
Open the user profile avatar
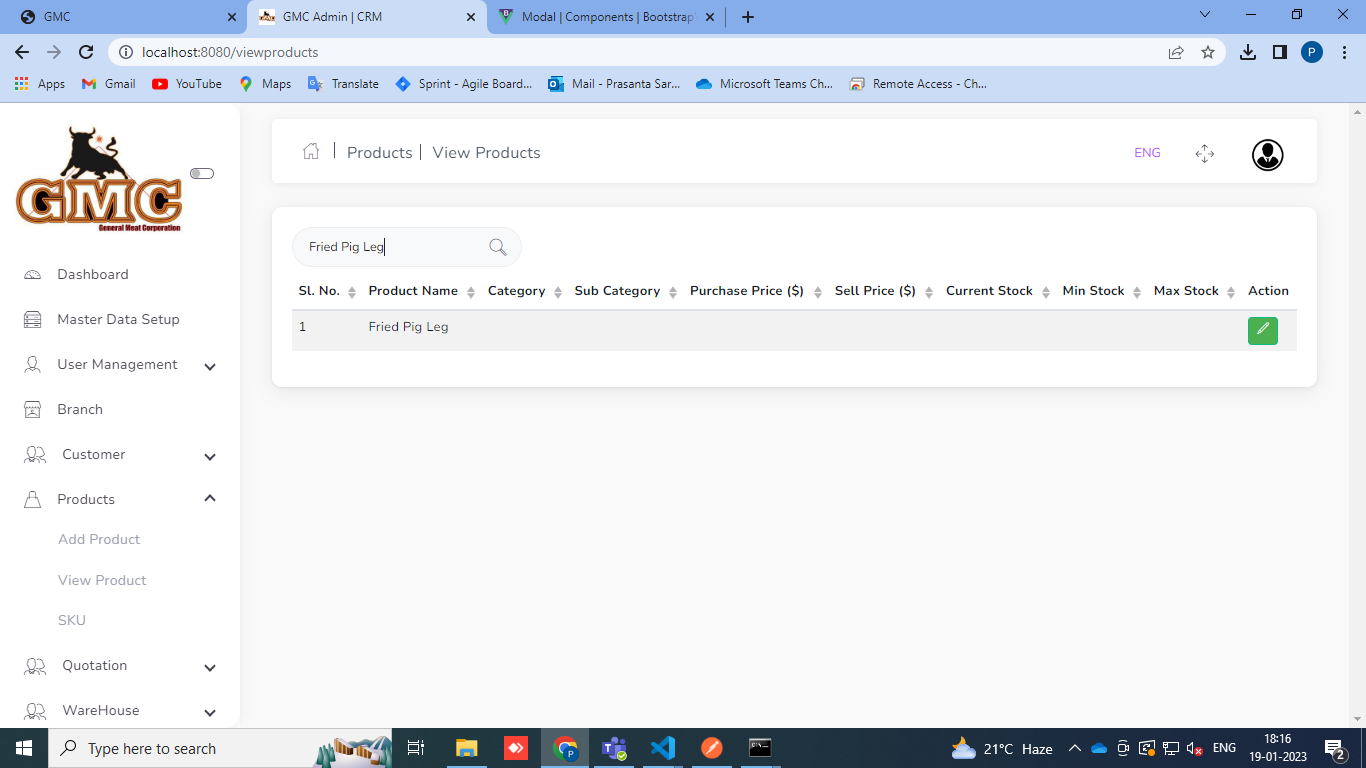pyautogui.click(x=1267, y=154)
